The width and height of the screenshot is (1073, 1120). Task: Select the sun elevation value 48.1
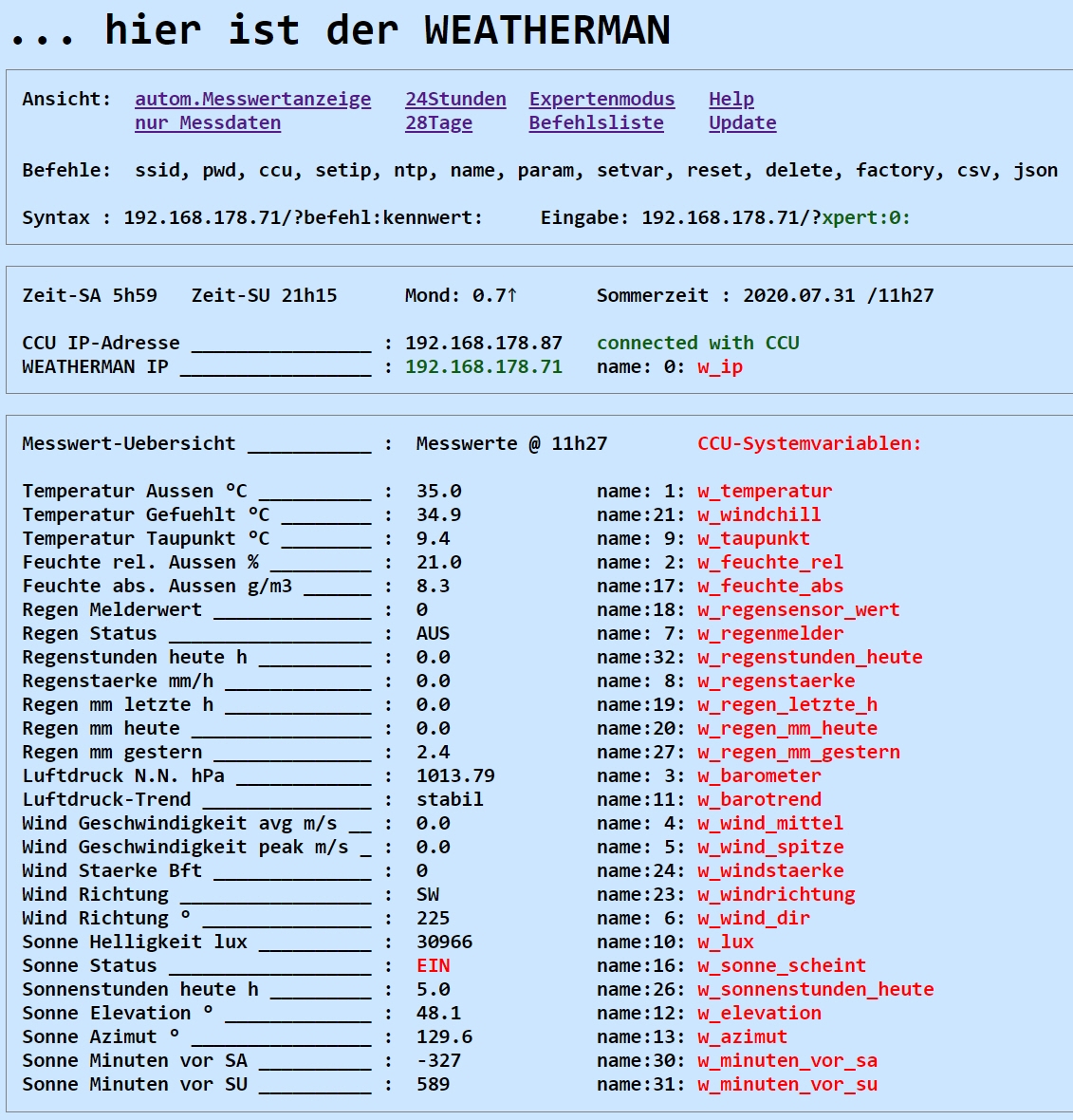click(x=438, y=1013)
